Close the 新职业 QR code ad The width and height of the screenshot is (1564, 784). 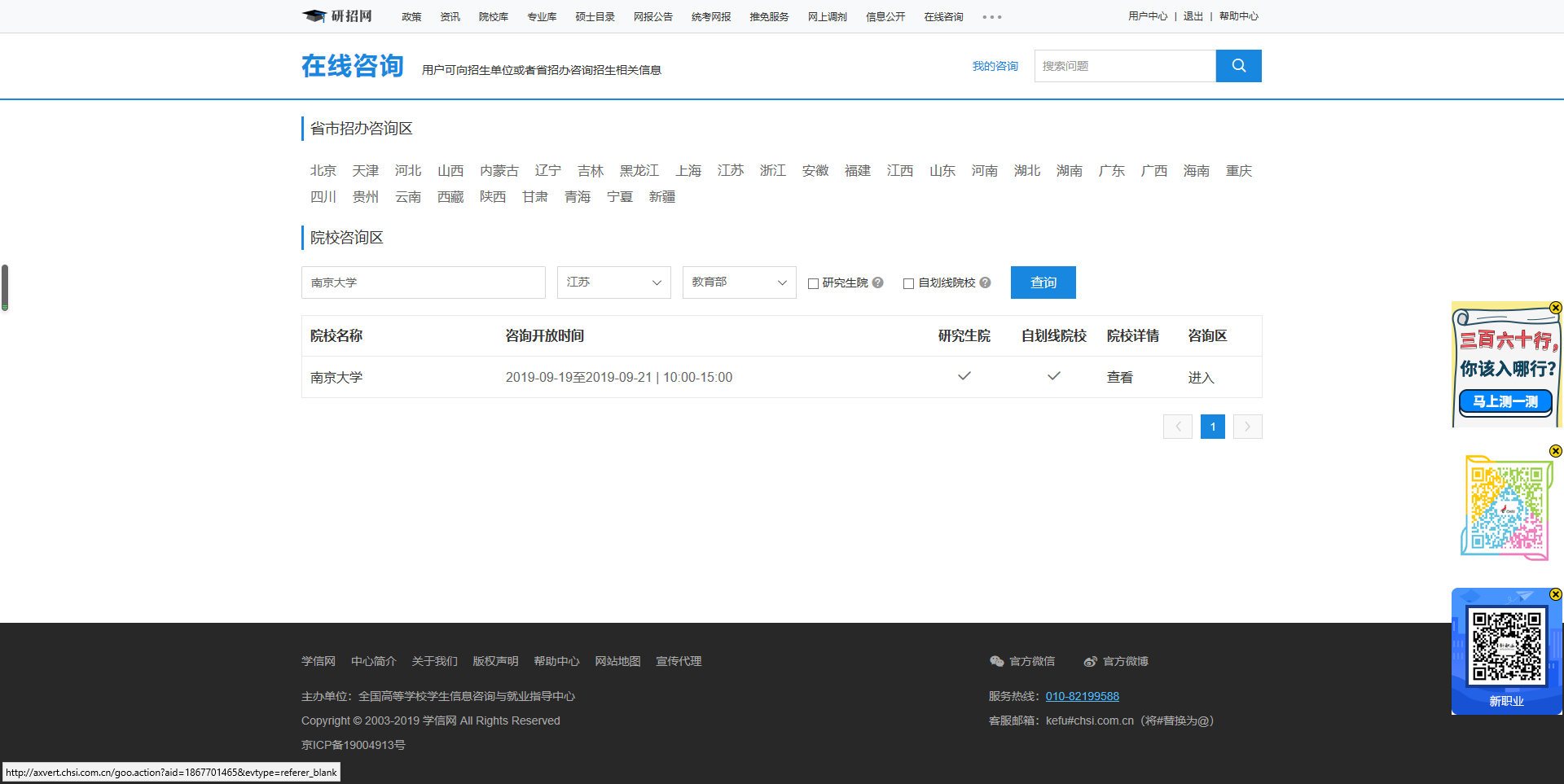[1555, 594]
